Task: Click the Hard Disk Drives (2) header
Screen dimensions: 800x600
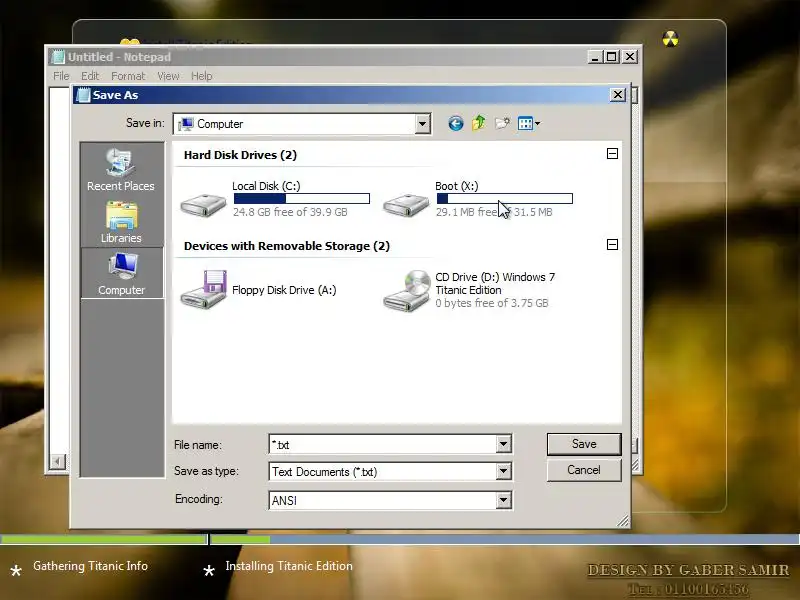Action: (240, 155)
